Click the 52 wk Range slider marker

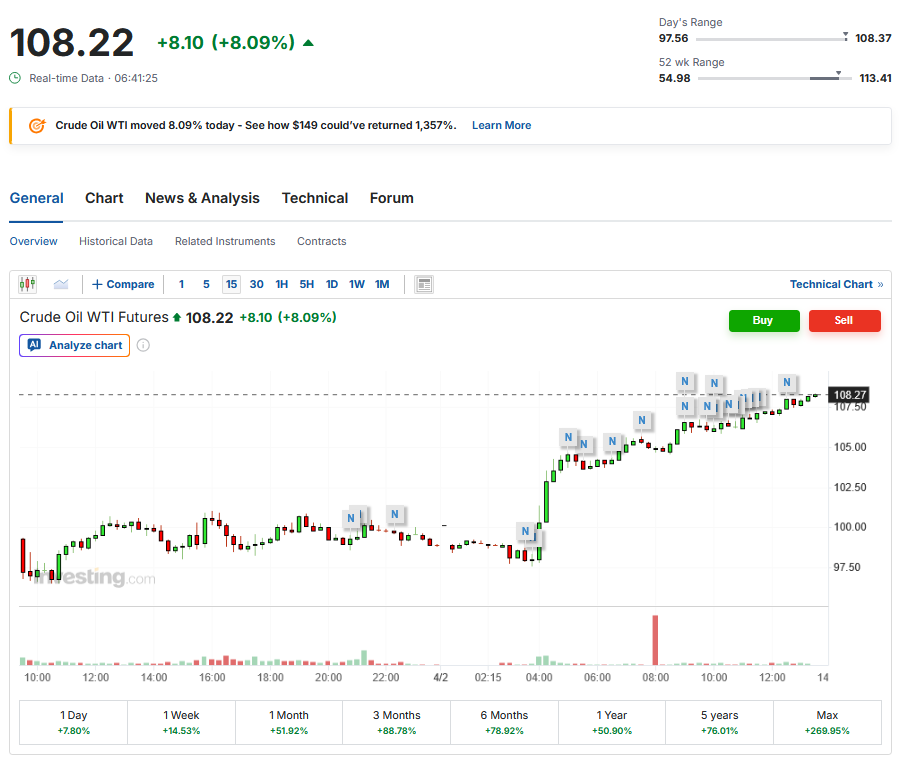click(838, 74)
